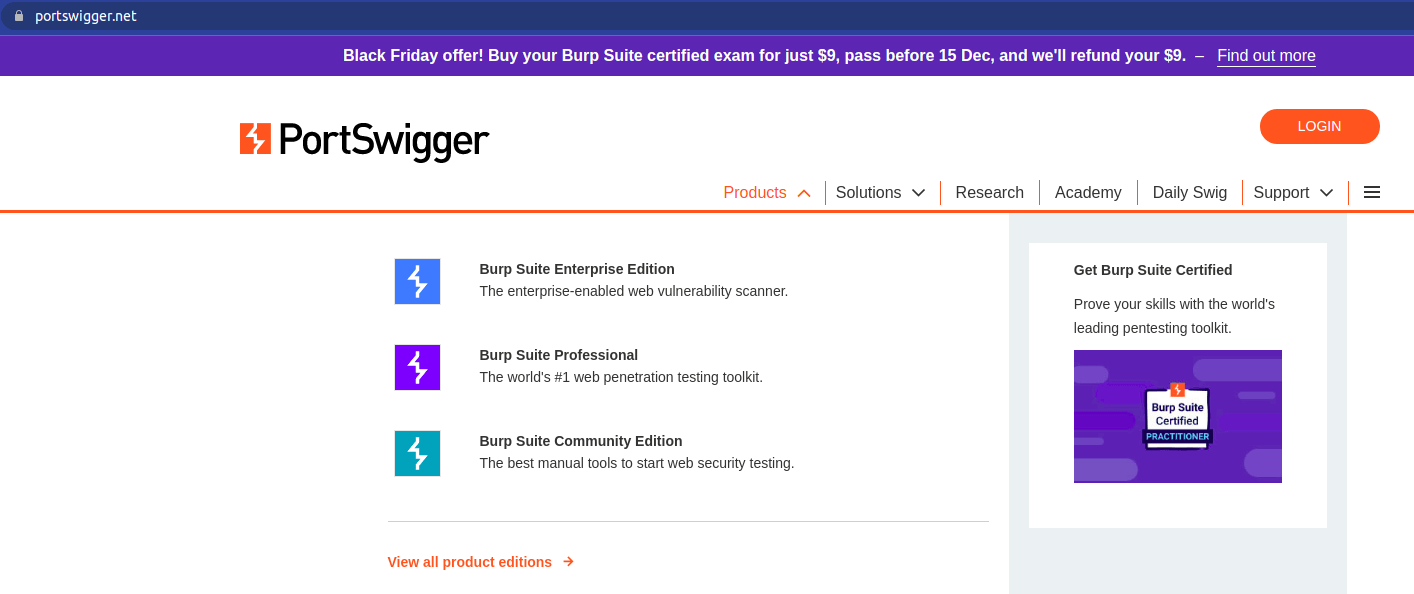Click the Burp Suite Certified Practitioner badge image
1414x594 pixels.
(1177, 416)
